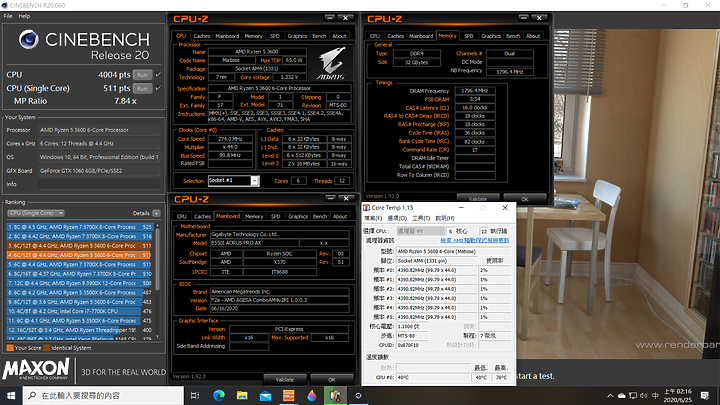The image size is (720, 405).
Task: Click the empty Info field in Cinebench
Action: (x=99, y=184)
